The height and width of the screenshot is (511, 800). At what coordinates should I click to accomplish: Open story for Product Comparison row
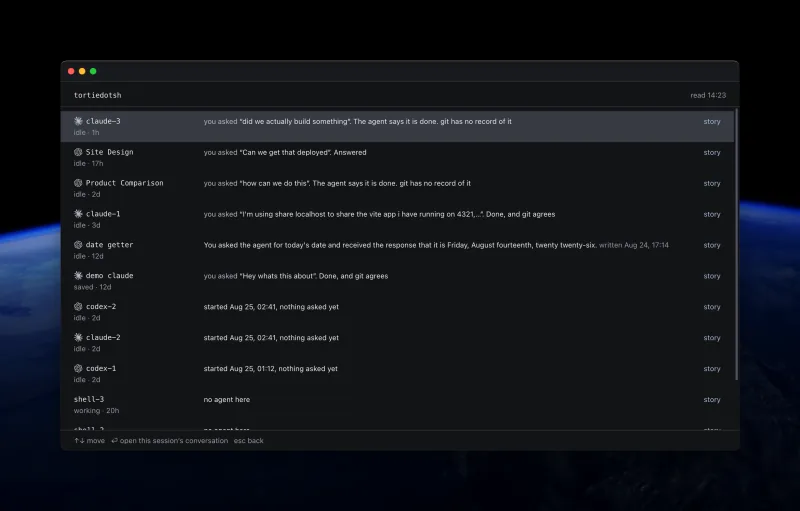[x=712, y=183]
